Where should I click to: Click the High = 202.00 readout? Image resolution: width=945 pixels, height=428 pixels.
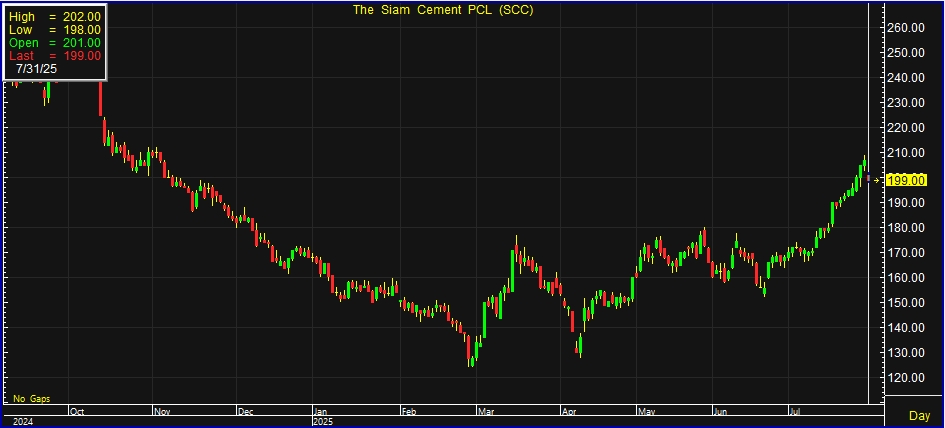(x=55, y=17)
